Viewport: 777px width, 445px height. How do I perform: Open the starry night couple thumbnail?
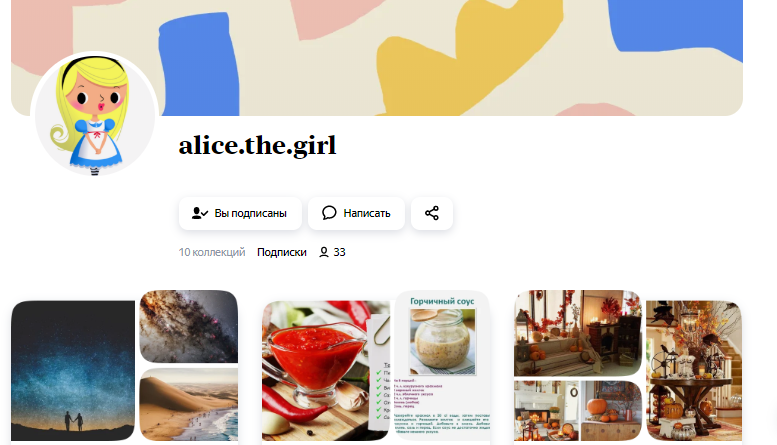pyautogui.click(x=73, y=370)
